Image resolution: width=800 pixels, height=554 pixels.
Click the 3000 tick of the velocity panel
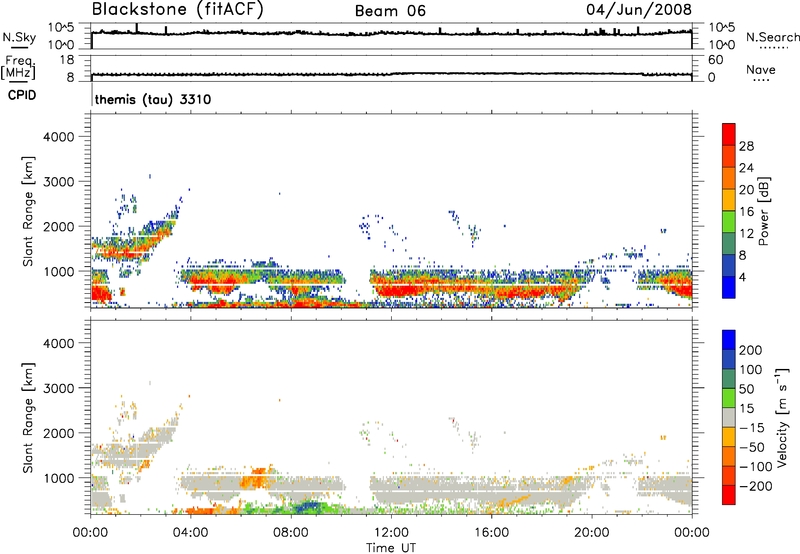[x=59, y=388]
